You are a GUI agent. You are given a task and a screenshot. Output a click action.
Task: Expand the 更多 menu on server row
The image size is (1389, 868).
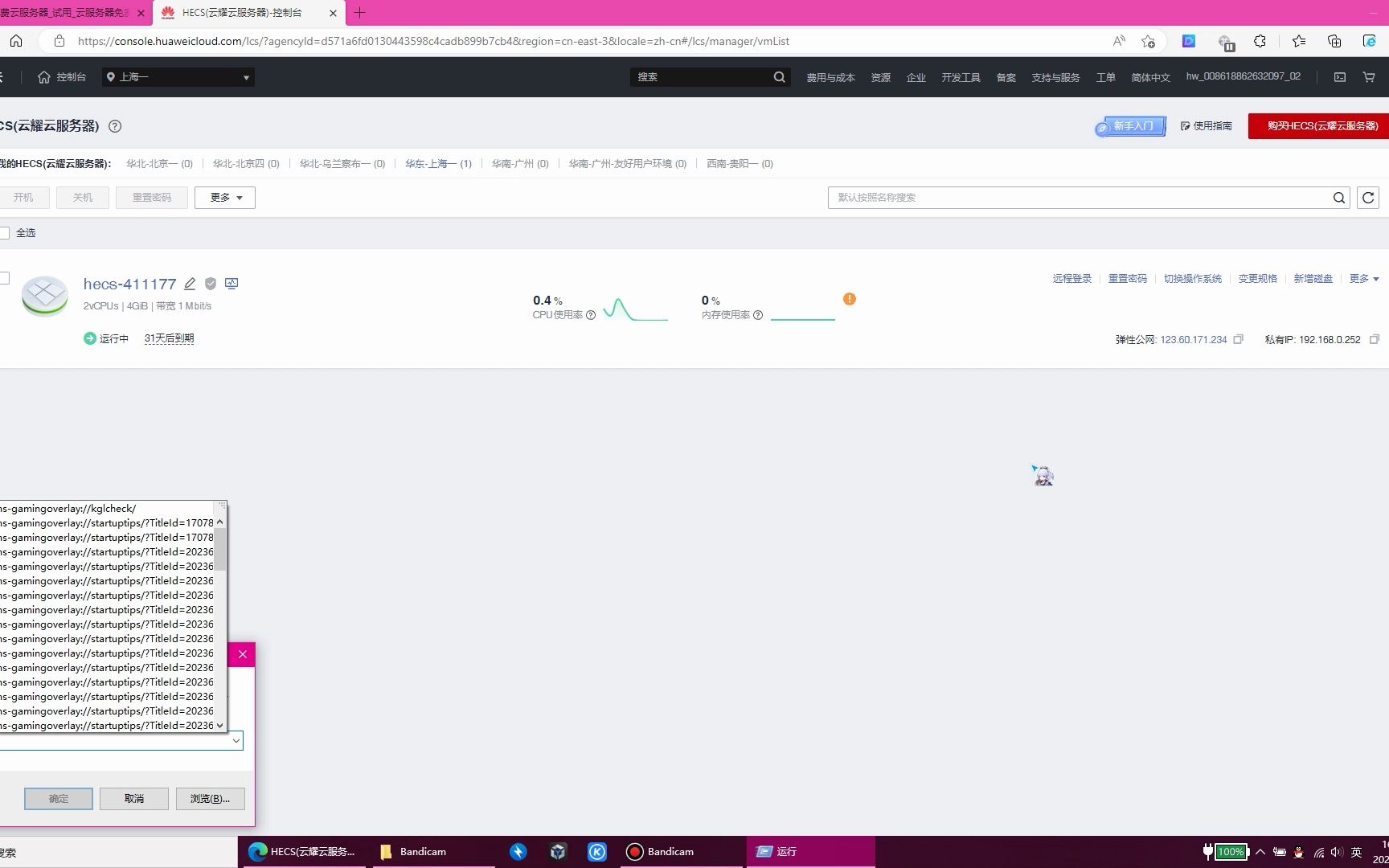(1362, 279)
